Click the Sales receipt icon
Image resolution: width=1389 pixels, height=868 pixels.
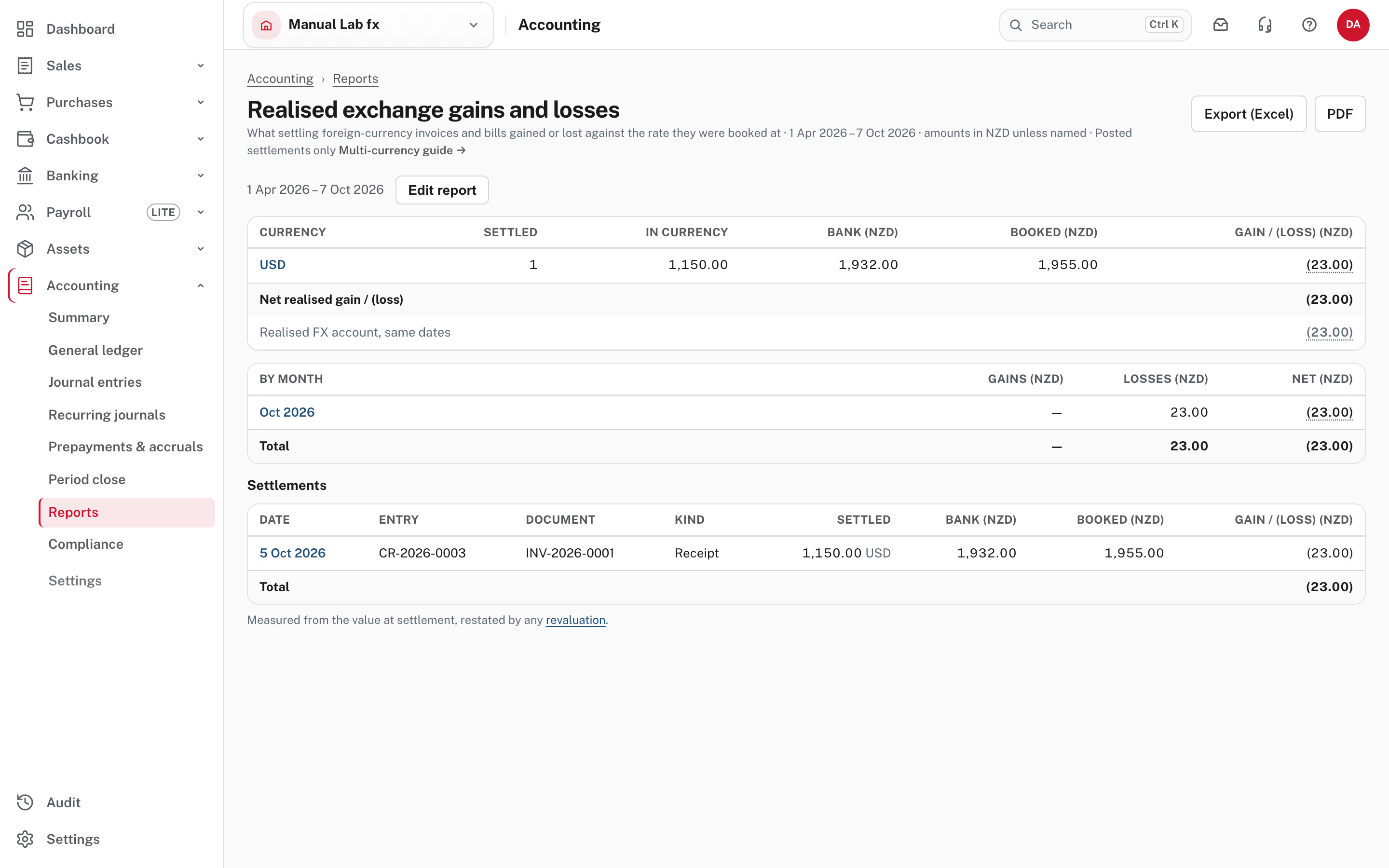point(25,66)
